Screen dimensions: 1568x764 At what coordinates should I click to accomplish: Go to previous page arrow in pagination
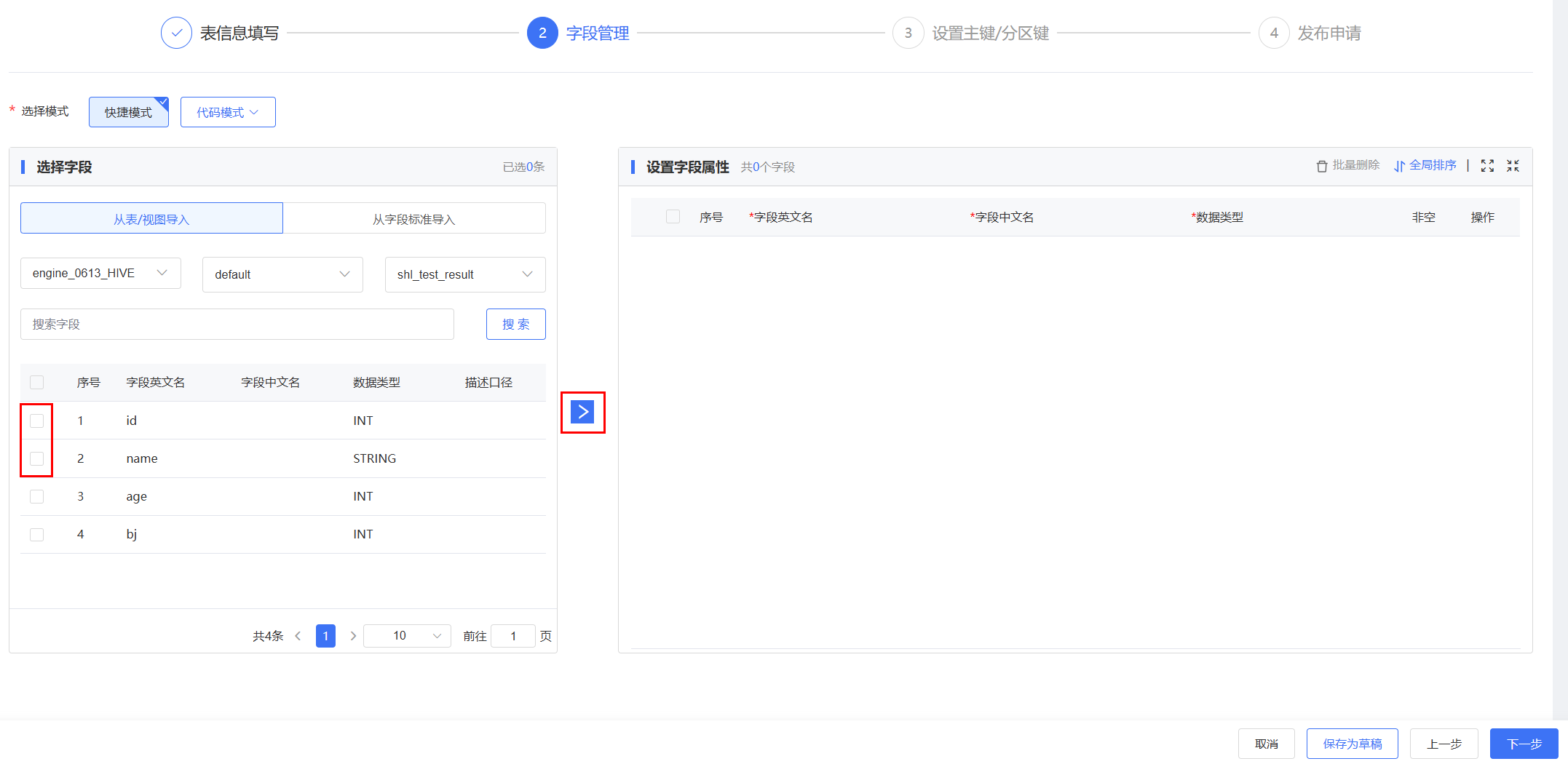click(298, 636)
